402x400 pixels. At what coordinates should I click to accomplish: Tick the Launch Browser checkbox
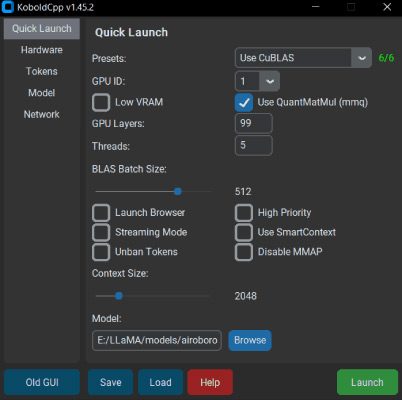click(101, 213)
